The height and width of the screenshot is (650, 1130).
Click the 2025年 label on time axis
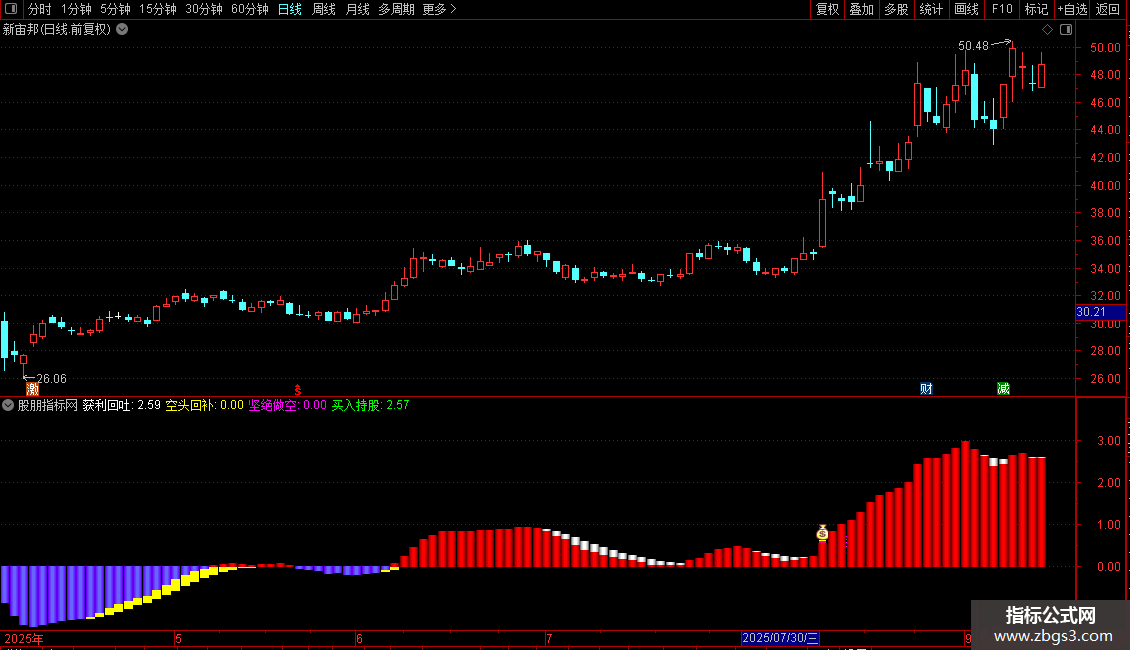coord(24,638)
